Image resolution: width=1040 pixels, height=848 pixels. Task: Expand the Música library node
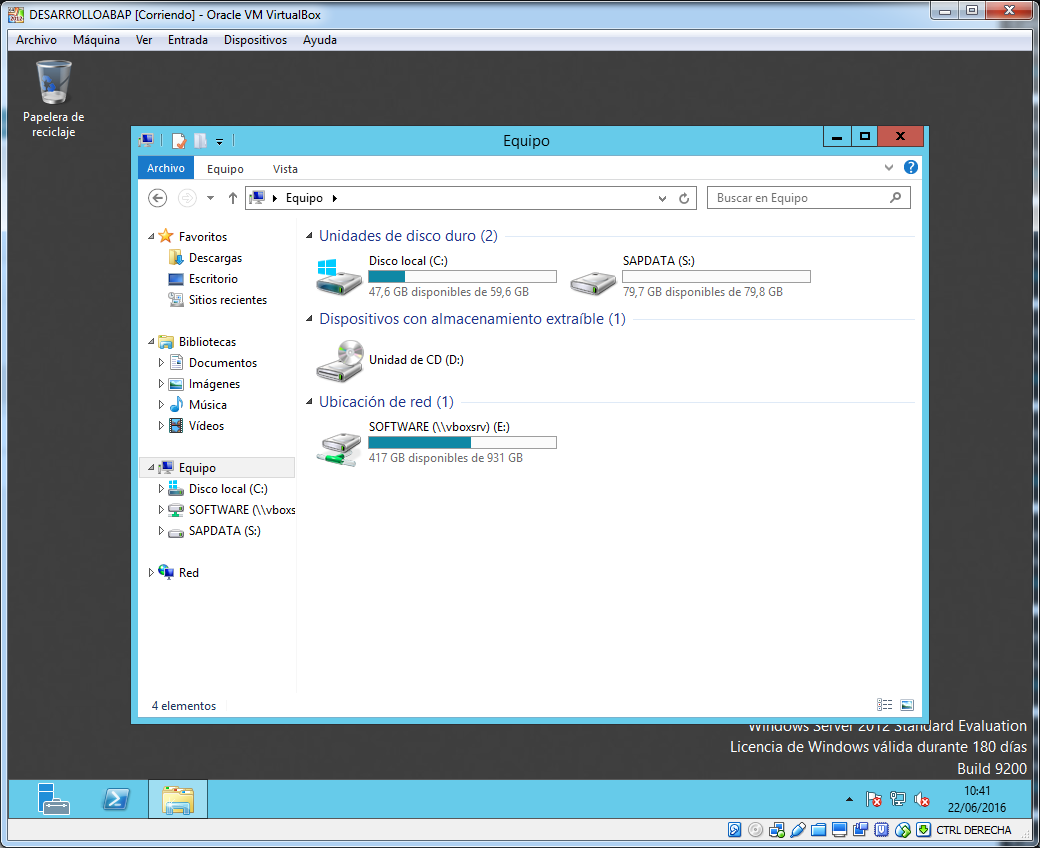[161, 404]
